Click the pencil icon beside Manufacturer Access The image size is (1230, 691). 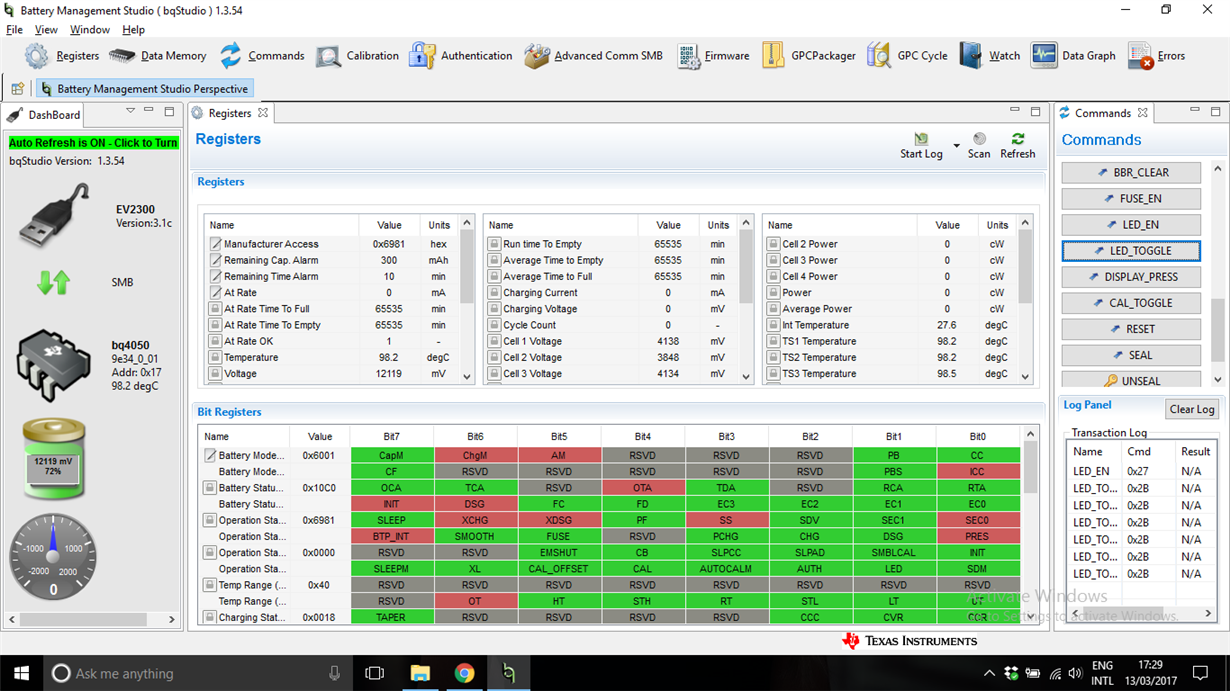click(x=215, y=244)
